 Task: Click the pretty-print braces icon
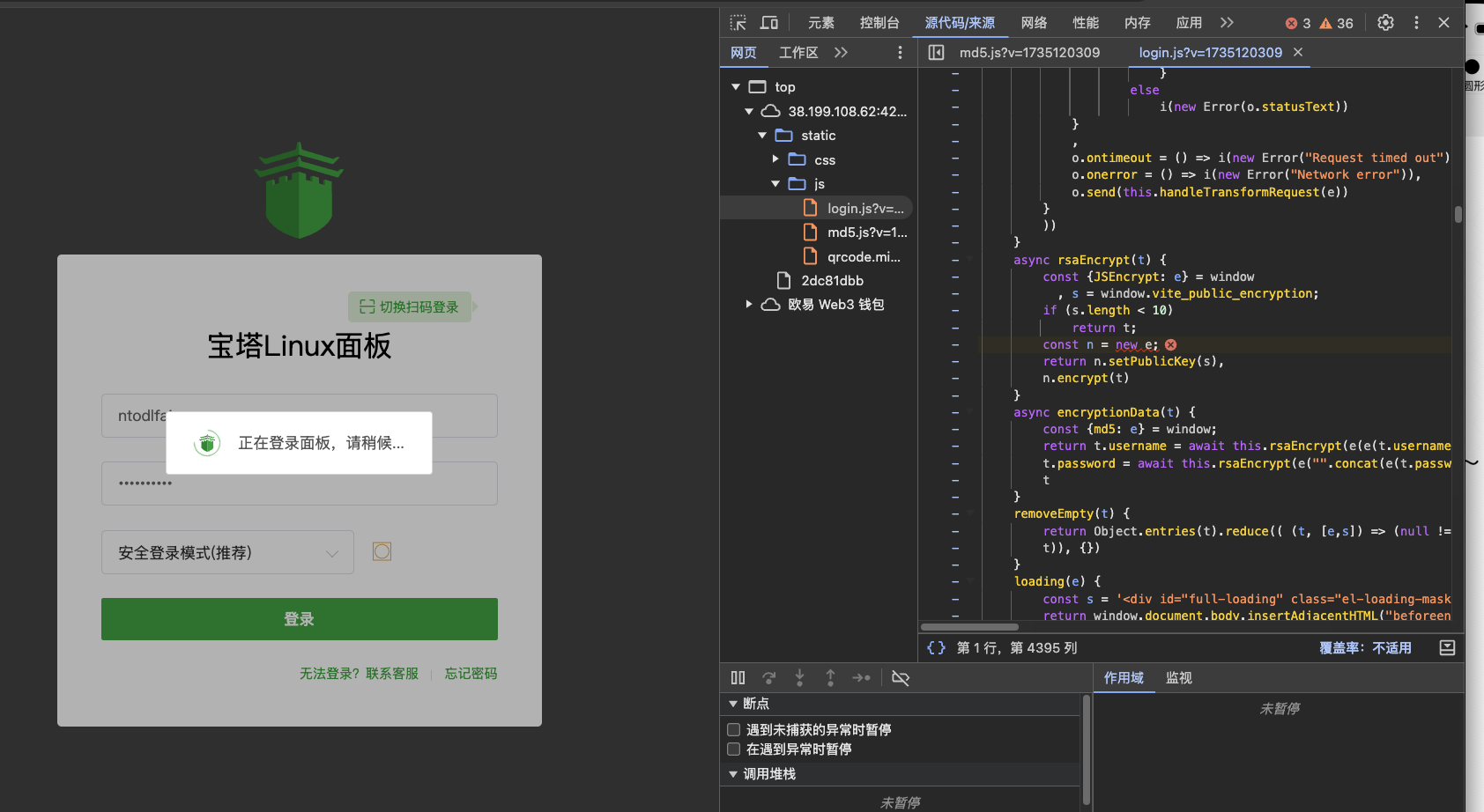tap(936, 647)
